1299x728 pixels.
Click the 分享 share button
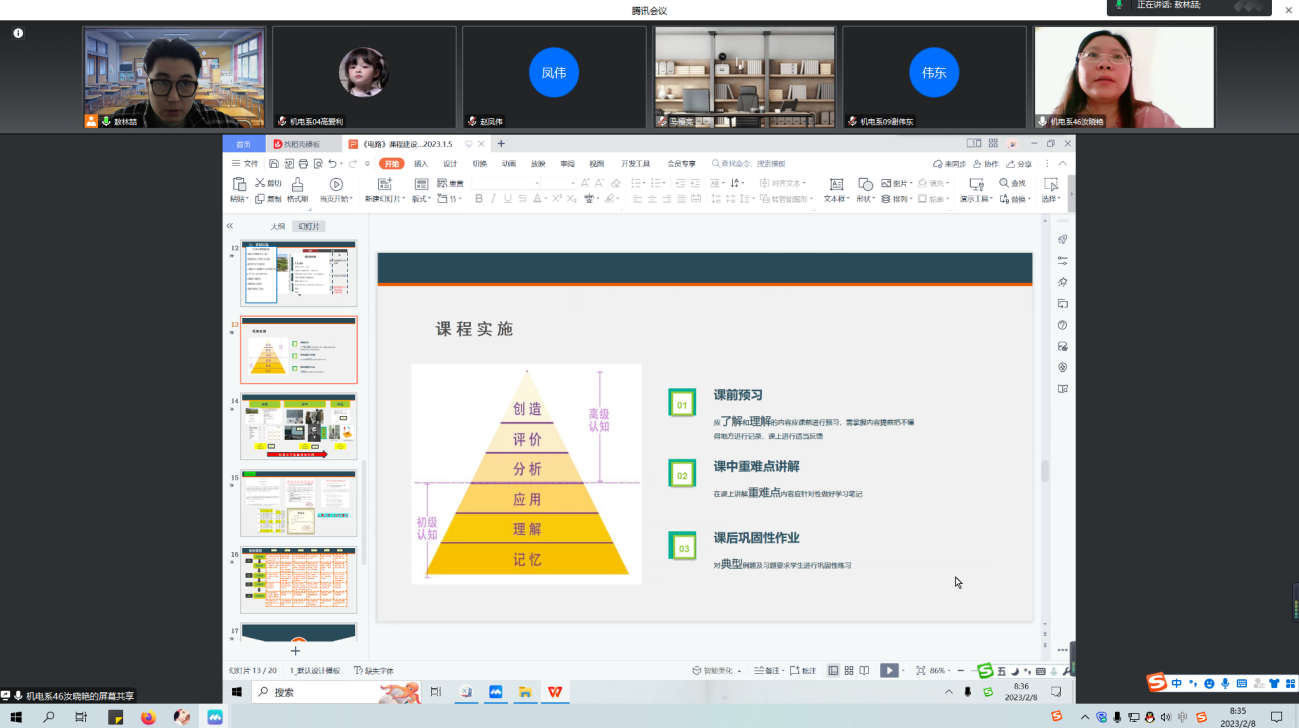(1019, 164)
